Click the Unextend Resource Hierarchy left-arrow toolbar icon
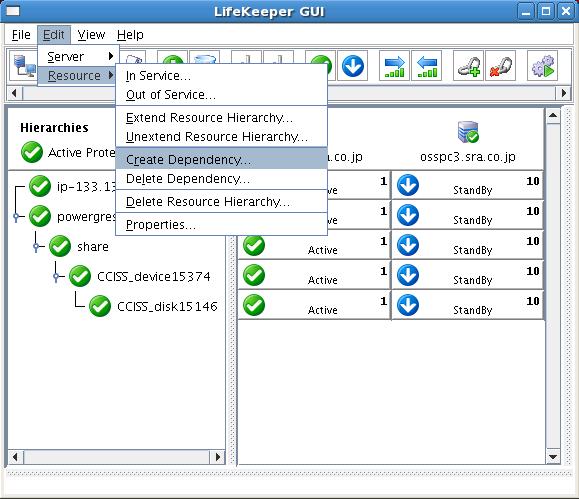Image resolution: width=579 pixels, height=499 pixels. (426, 66)
